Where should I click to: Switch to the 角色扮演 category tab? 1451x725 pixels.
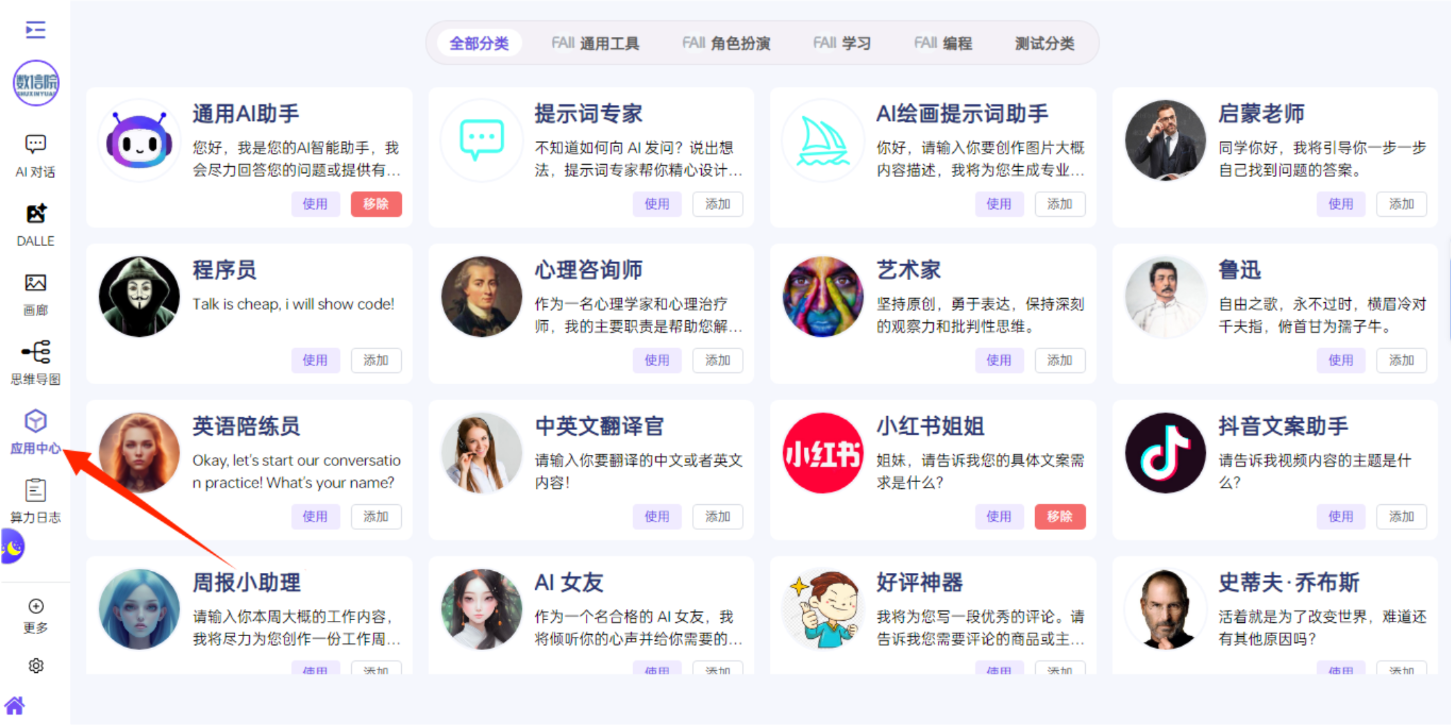(726, 43)
